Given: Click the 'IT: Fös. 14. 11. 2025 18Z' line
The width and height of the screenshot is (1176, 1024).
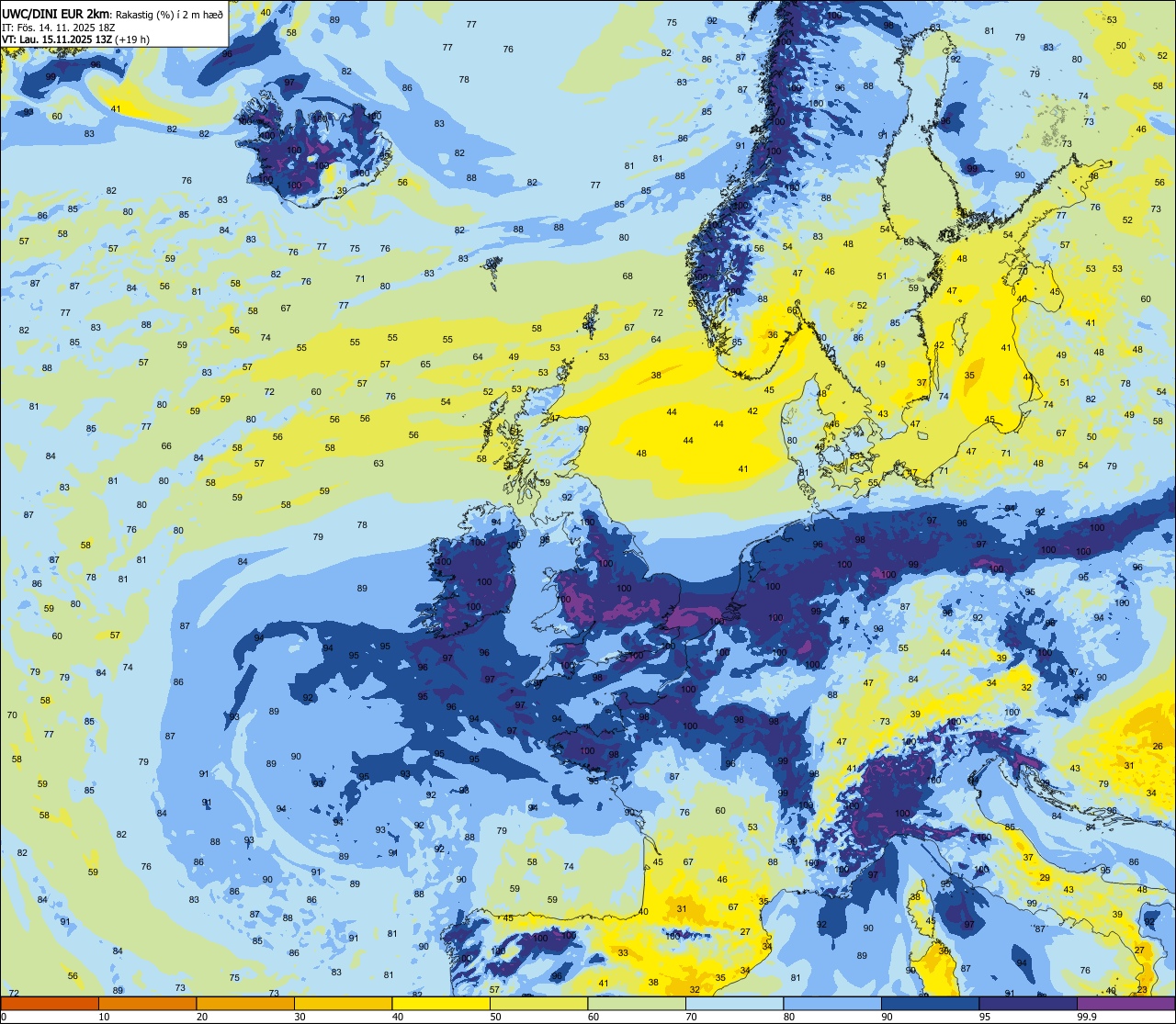Looking at the screenshot, I should click(59, 28).
